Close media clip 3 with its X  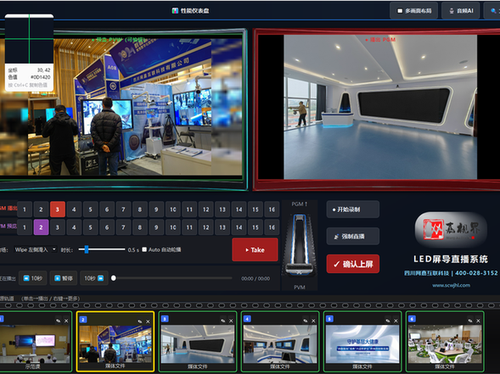[231, 321]
